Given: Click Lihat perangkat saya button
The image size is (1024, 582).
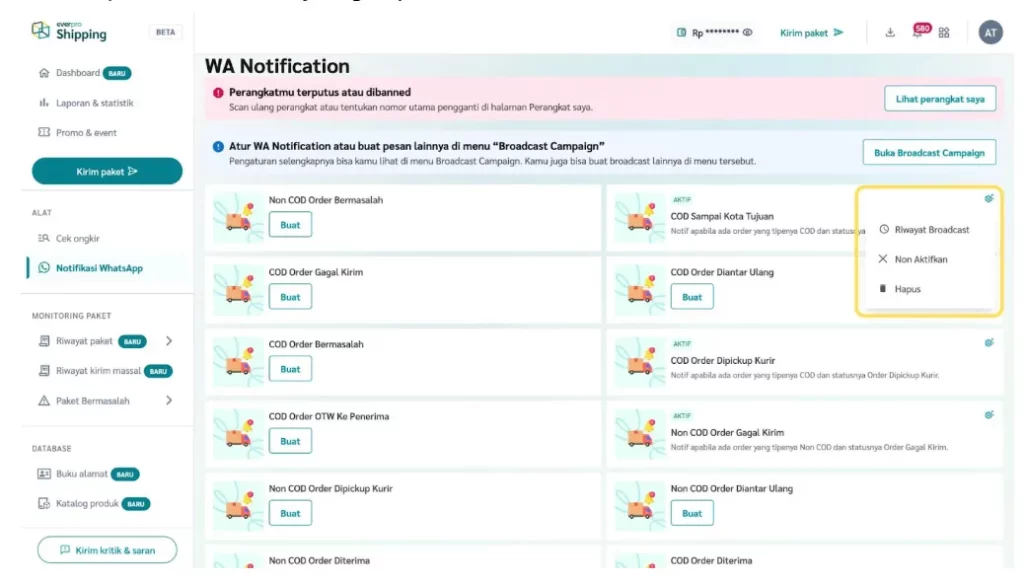Looking at the screenshot, I should coord(939,99).
